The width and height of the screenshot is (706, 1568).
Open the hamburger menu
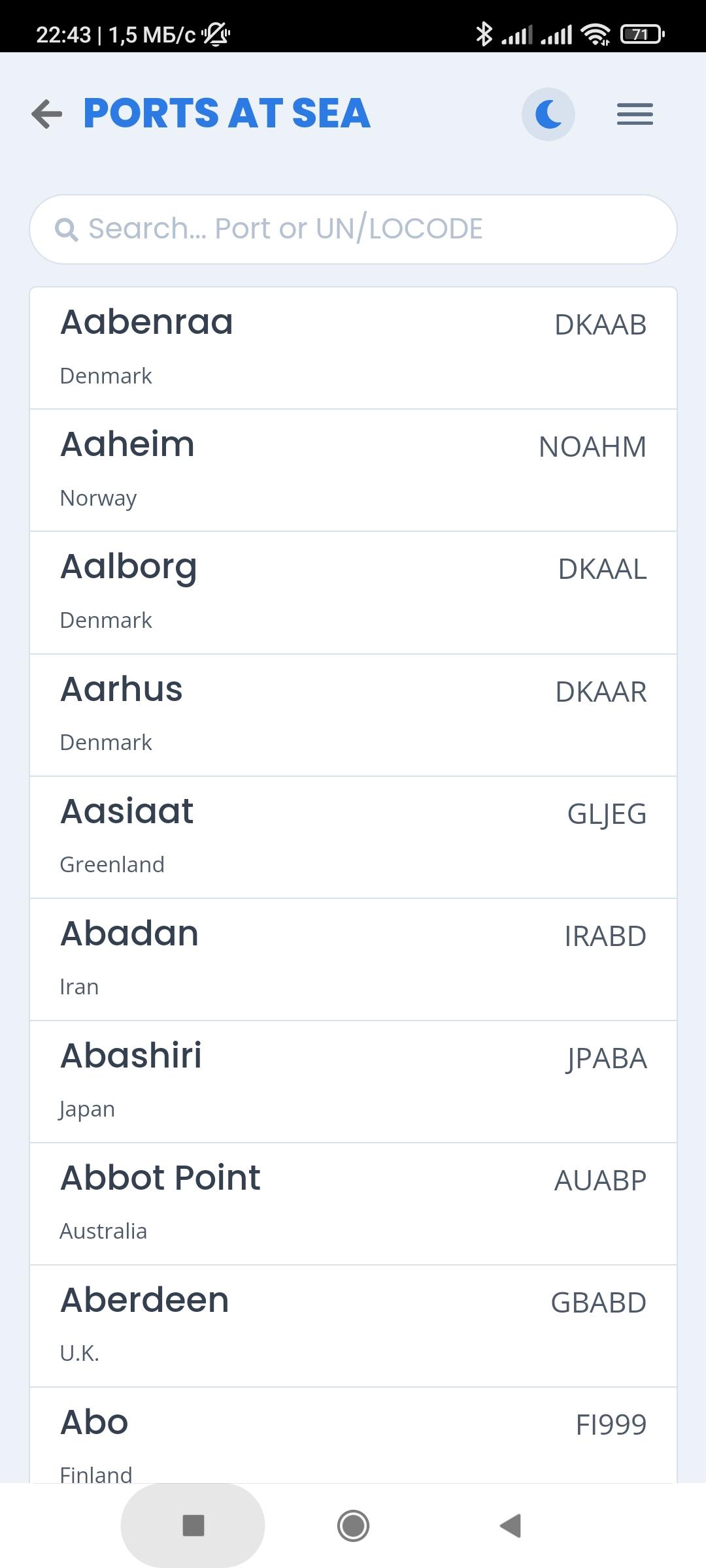[x=635, y=114]
